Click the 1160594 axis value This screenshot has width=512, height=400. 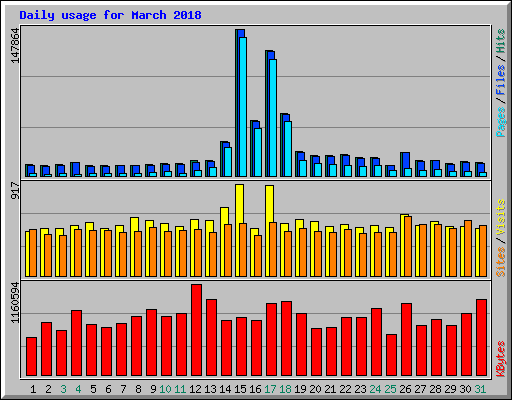tap(15, 303)
